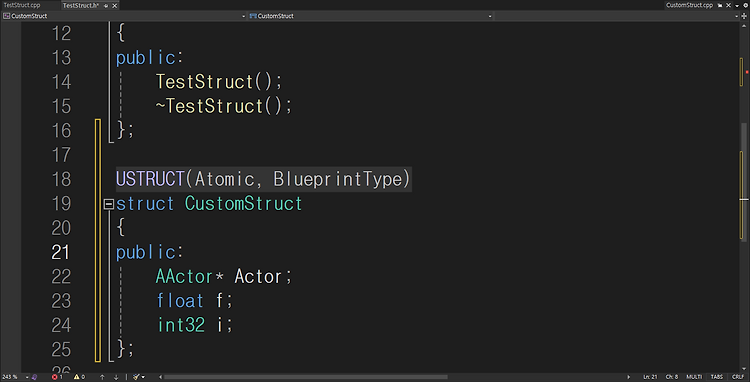The width and height of the screenshot is (750, 382).
Task: Open the CustomStruct.cpp preview tab
Action: [689, 5]
